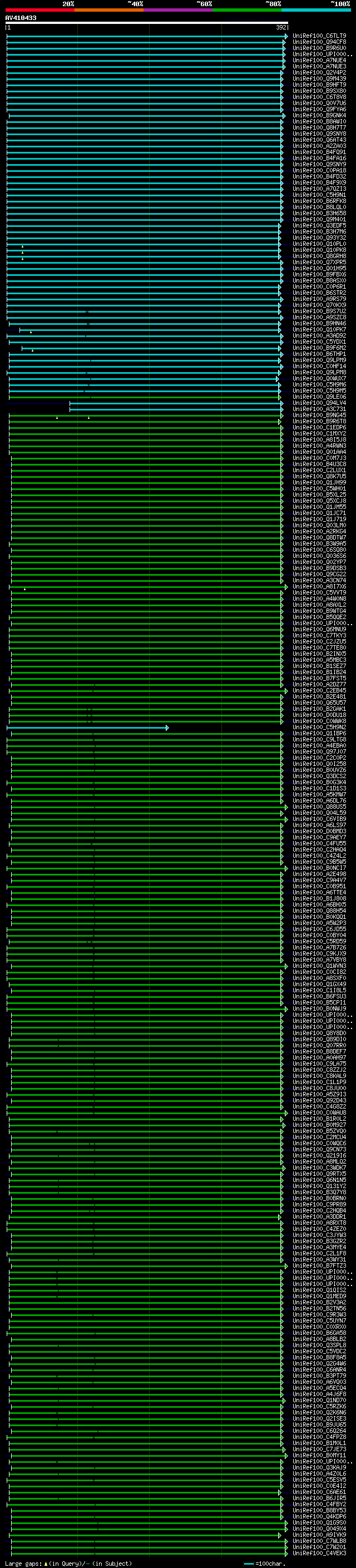Click label UniRef100_B4FD32
Image resolution: width=356 pixels, height=1568 pixels.
point(319,176)
